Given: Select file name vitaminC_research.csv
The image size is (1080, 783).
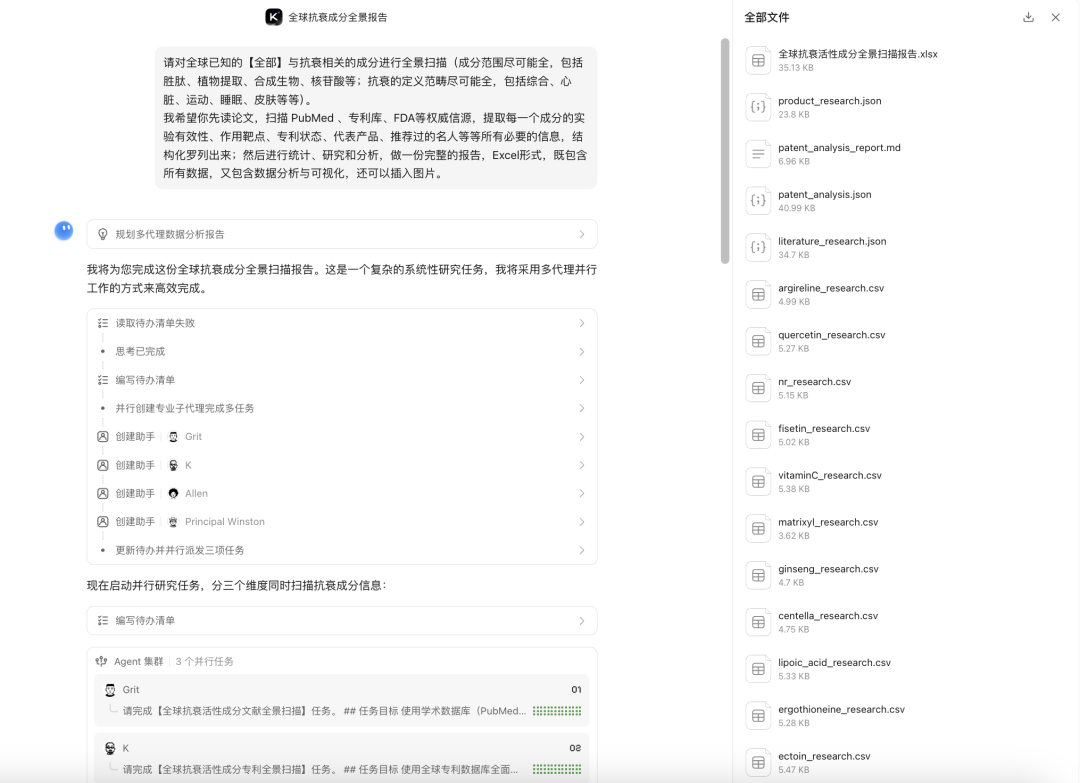Looking at the screenshot, I should pos(830,475).
